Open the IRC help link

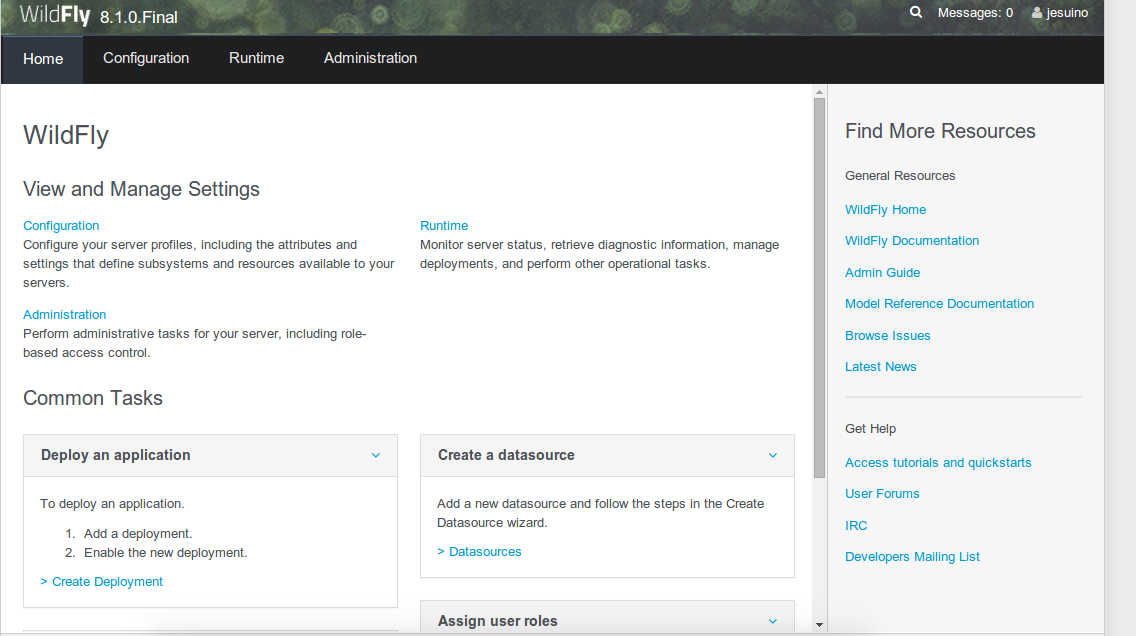(x=856, y=525)
